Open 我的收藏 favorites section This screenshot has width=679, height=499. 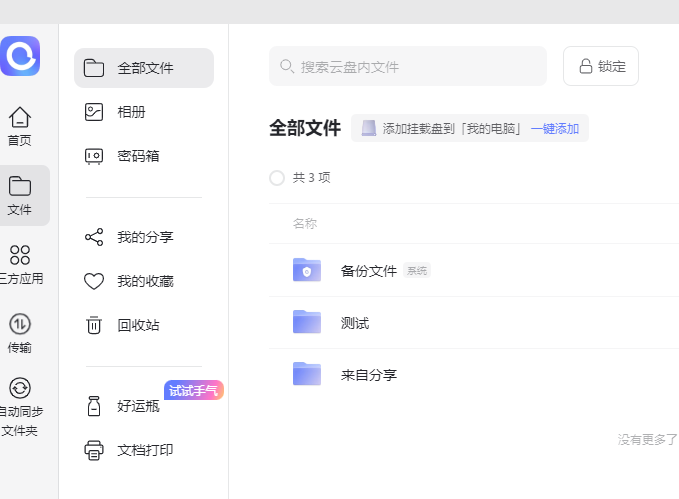click(144, 281)
